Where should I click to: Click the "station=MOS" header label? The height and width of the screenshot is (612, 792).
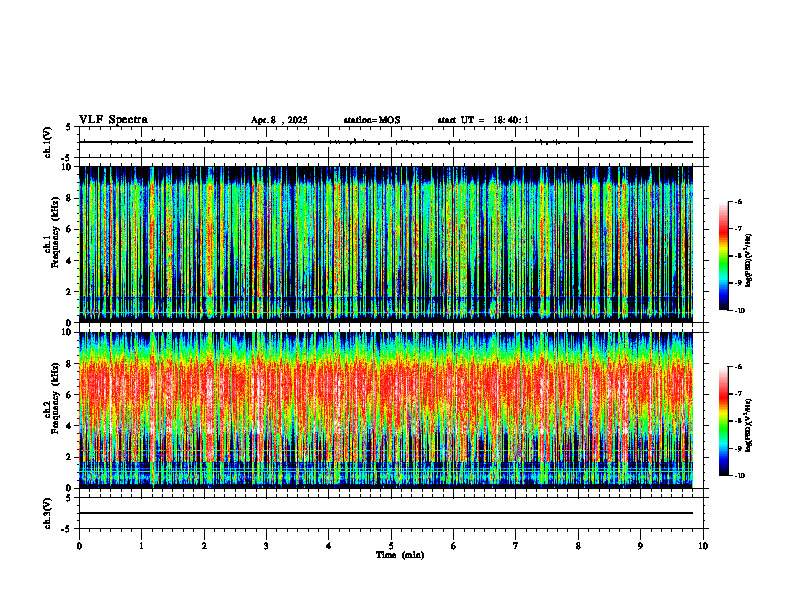click(x=372, y=120)
